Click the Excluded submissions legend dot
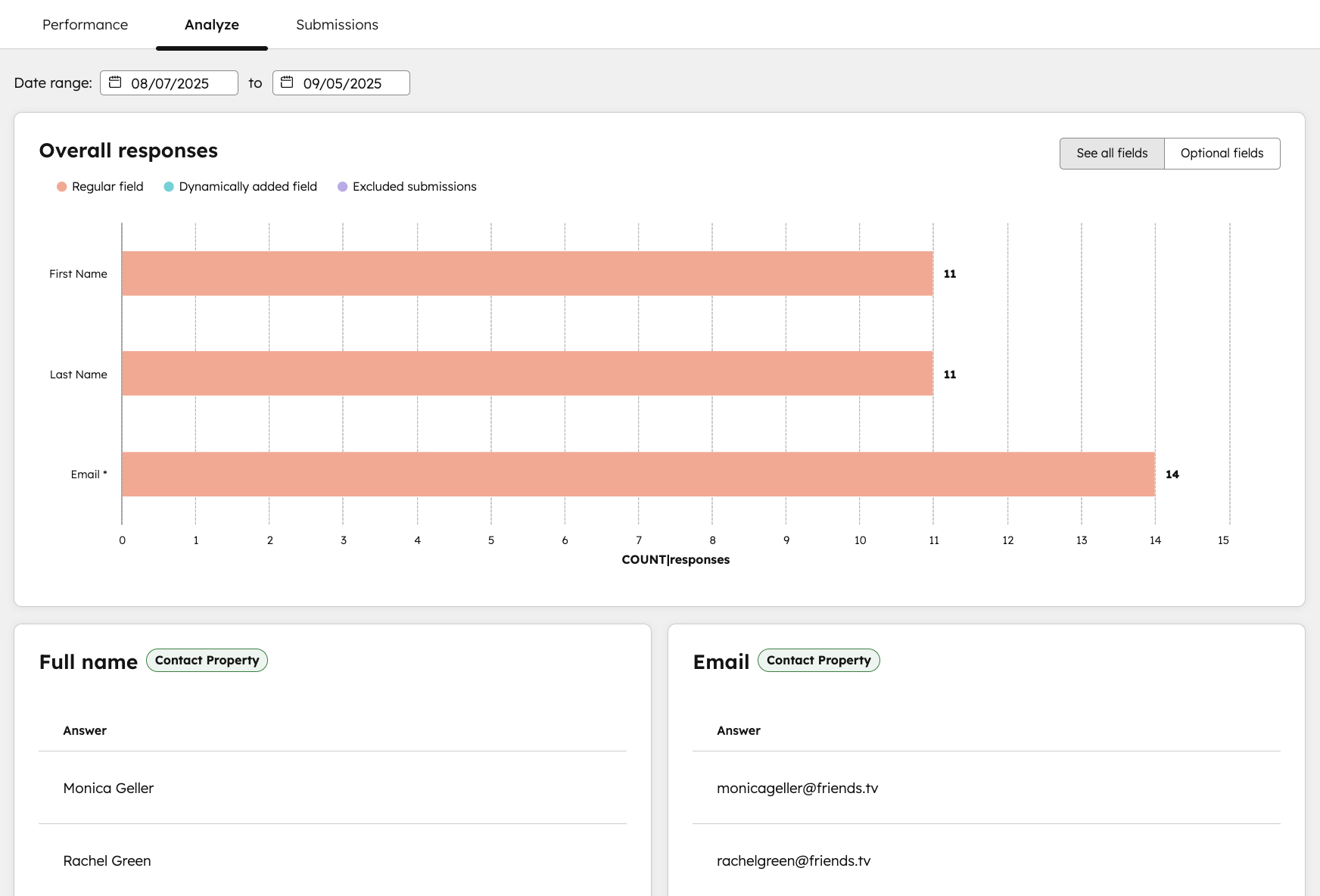1320x896 pixels. [x=343, y=186]
